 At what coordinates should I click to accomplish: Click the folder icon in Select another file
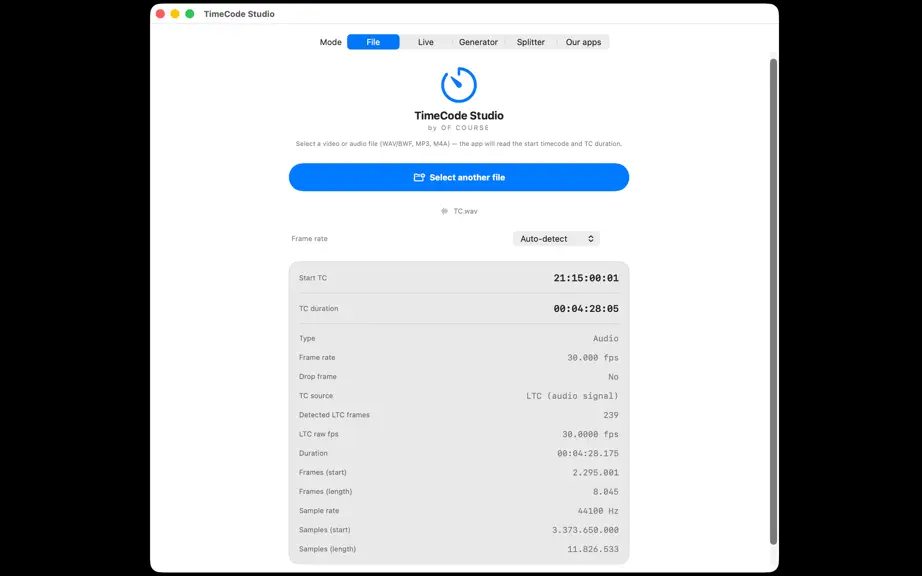419,178
